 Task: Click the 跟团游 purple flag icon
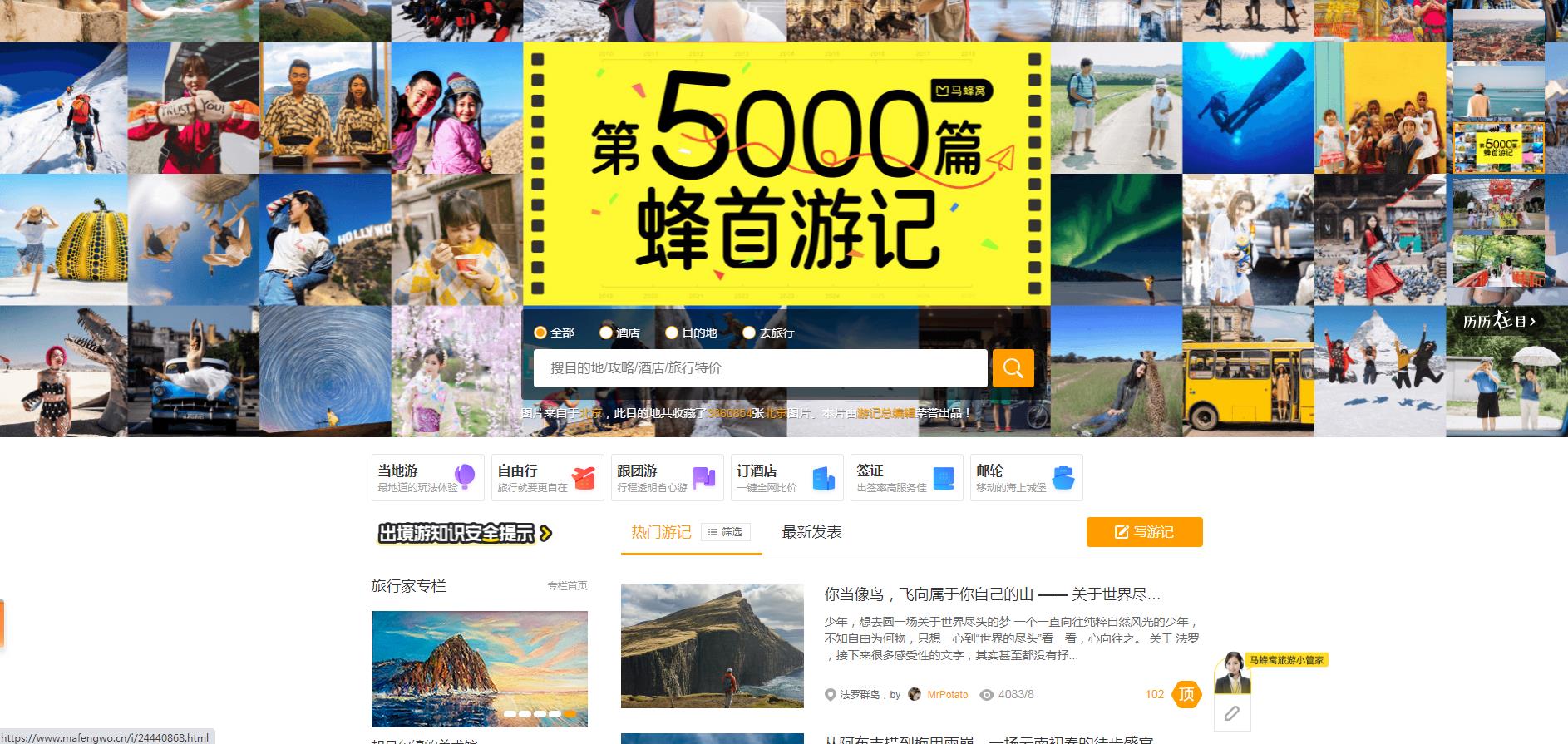(x=704, y=477)
